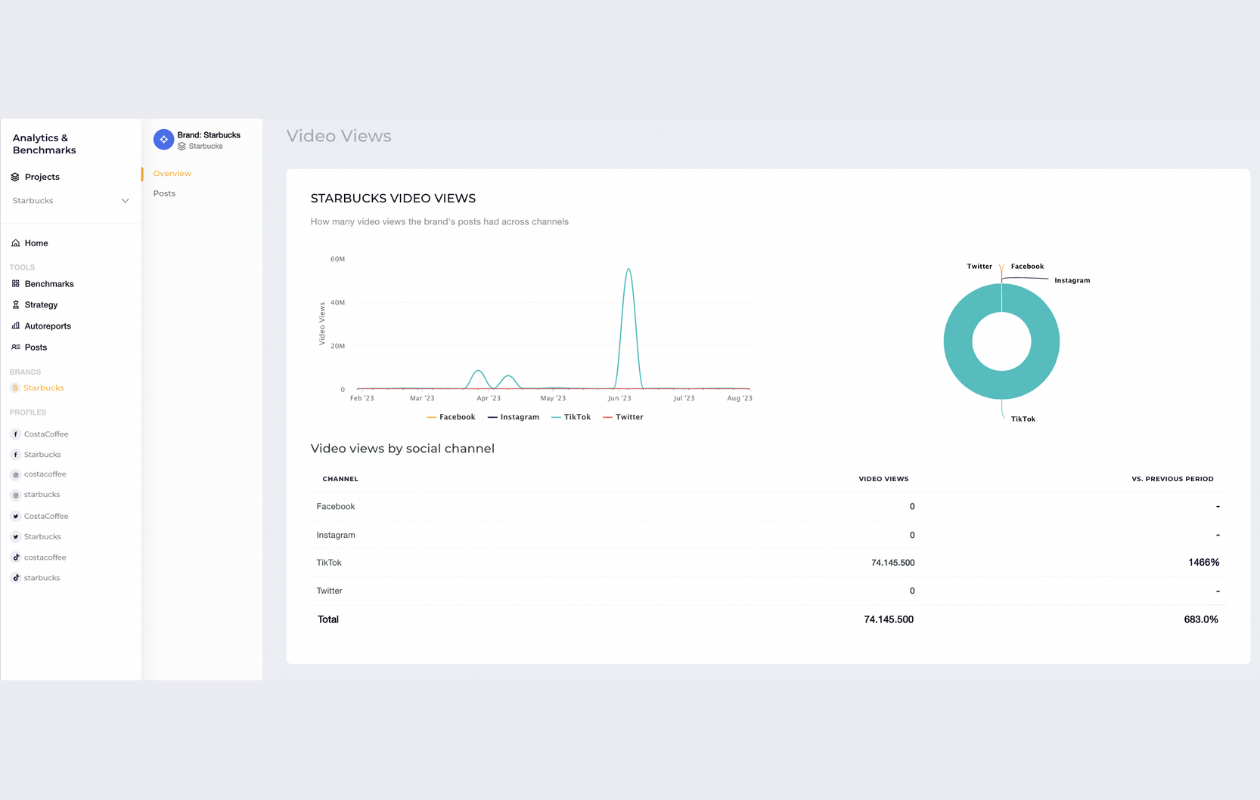Toggle the Twitter series in chart legend

[623, 417]
